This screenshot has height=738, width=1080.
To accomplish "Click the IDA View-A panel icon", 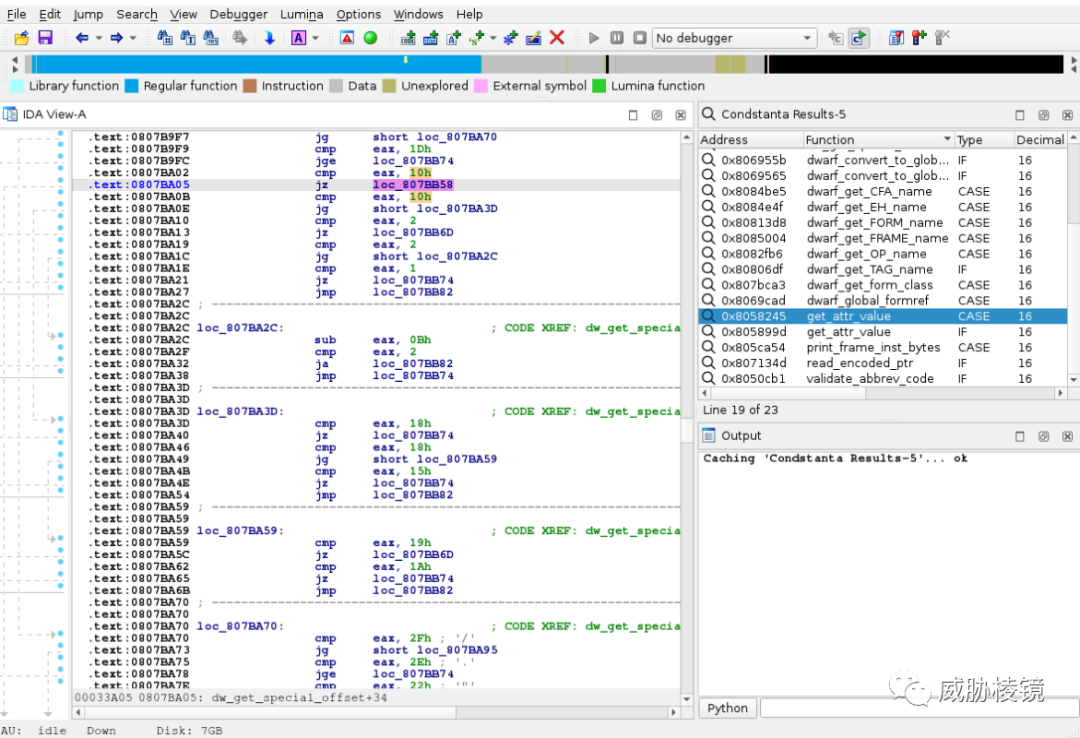I will (10, 114).
